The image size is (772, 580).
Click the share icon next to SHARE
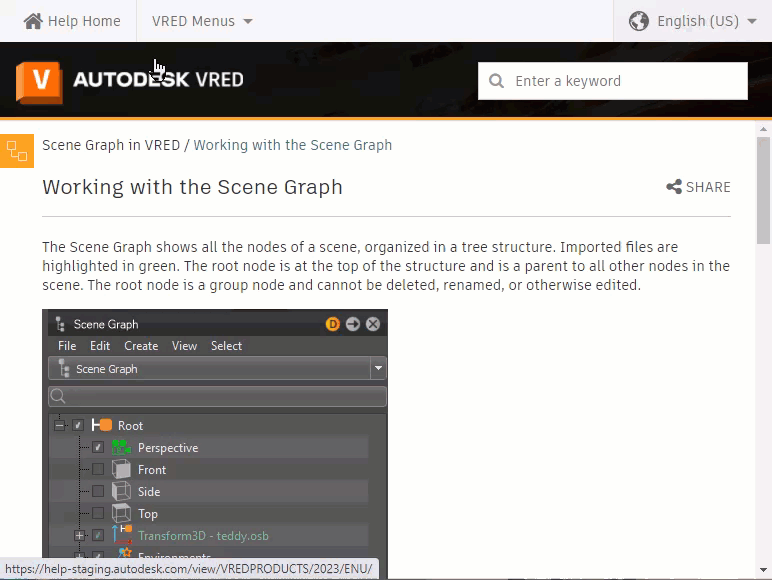pos(674,187)
